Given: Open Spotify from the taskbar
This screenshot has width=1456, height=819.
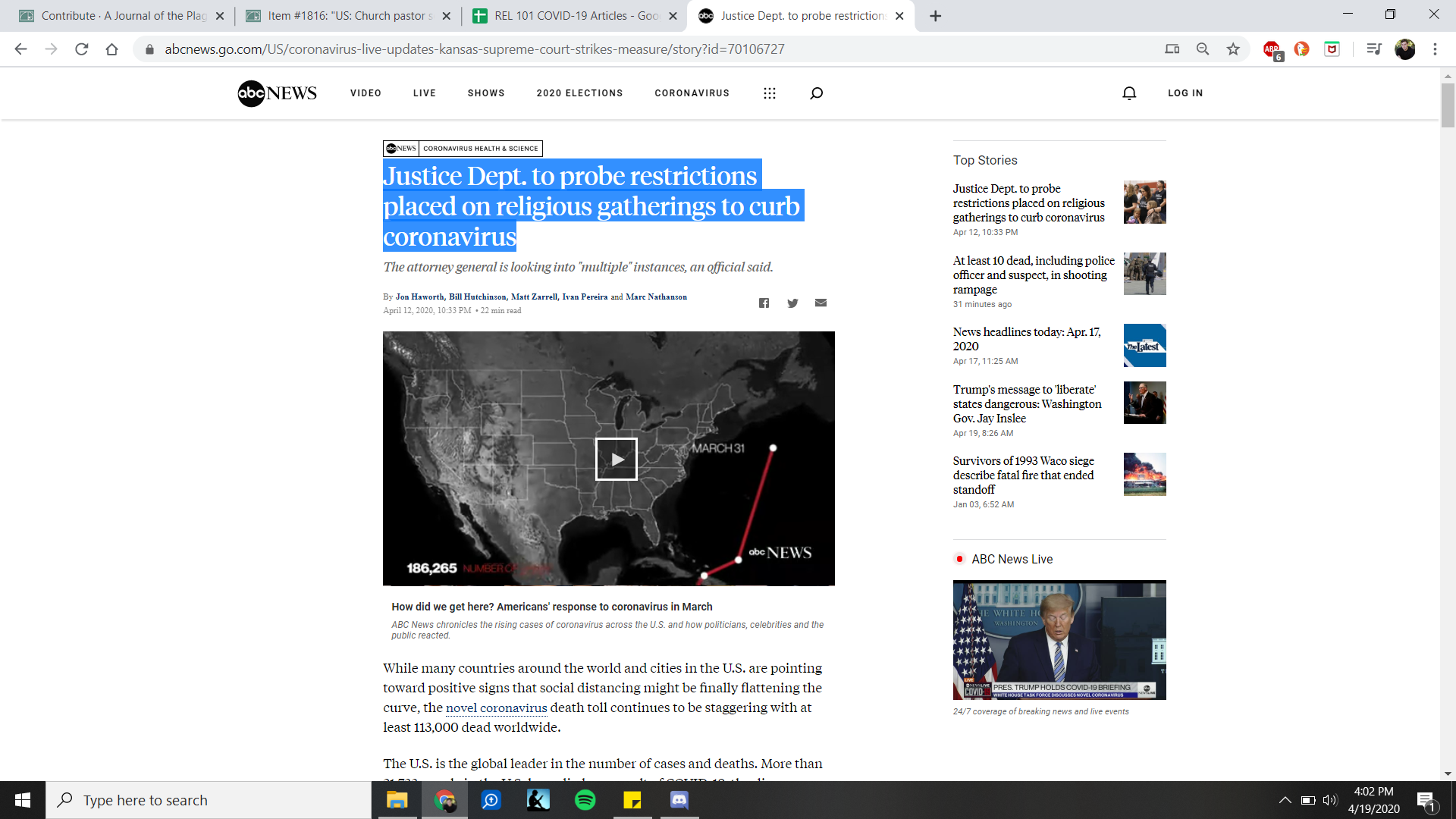Looking at the screenshot, I should pyautogui.click(x=585, y=800).
